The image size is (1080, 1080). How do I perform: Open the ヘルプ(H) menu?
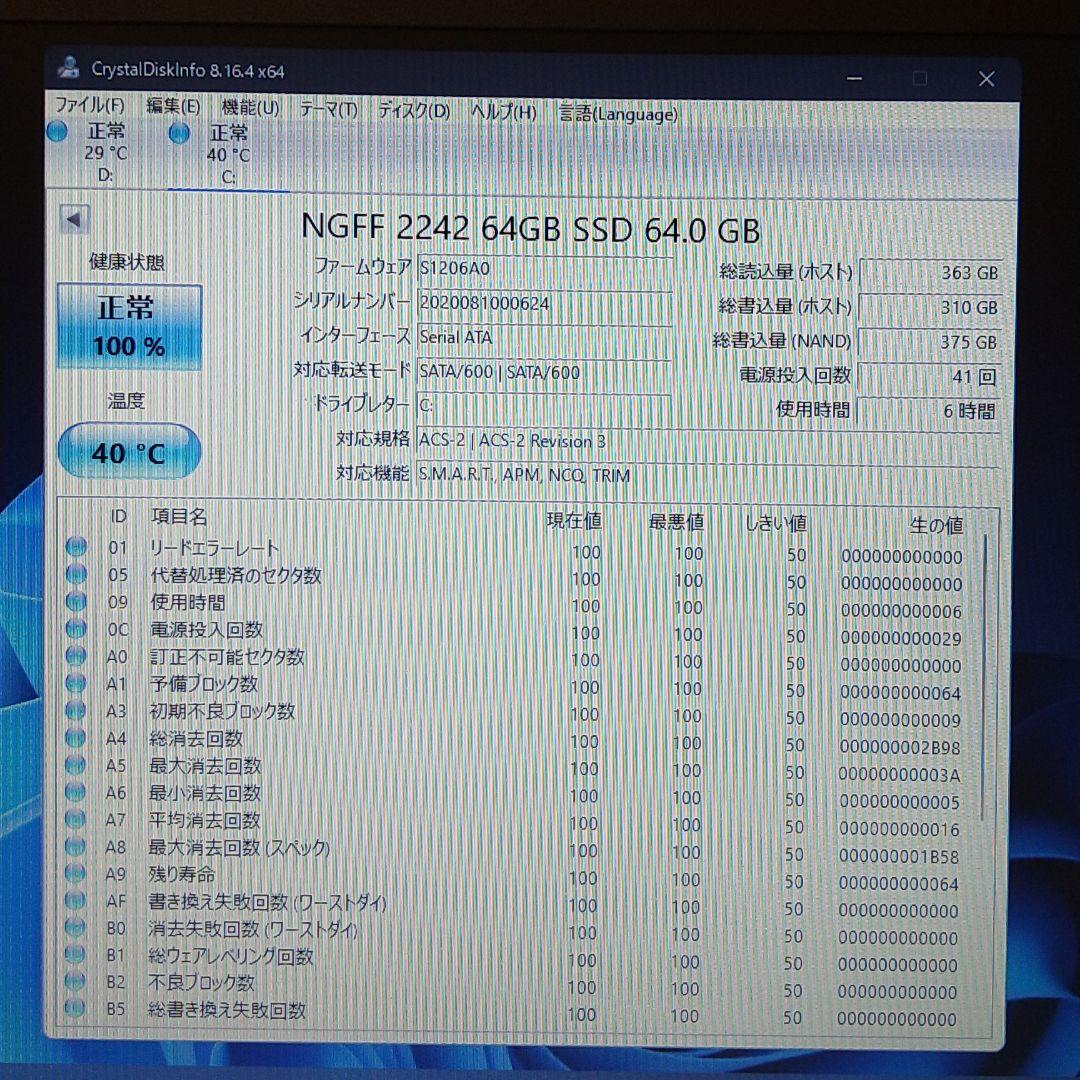point(503,112)
